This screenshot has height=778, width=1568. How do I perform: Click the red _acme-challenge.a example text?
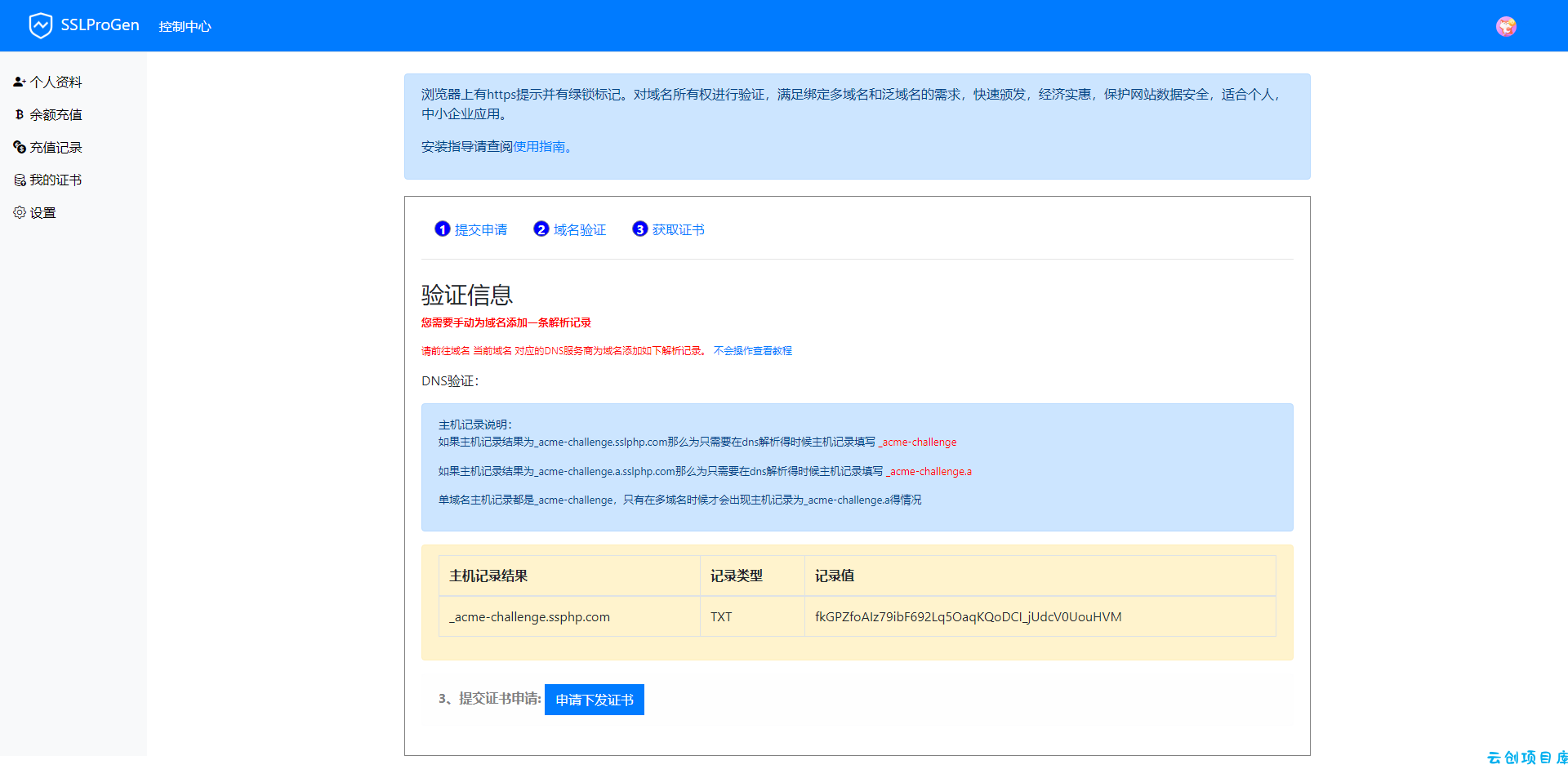tap(929, 472)
